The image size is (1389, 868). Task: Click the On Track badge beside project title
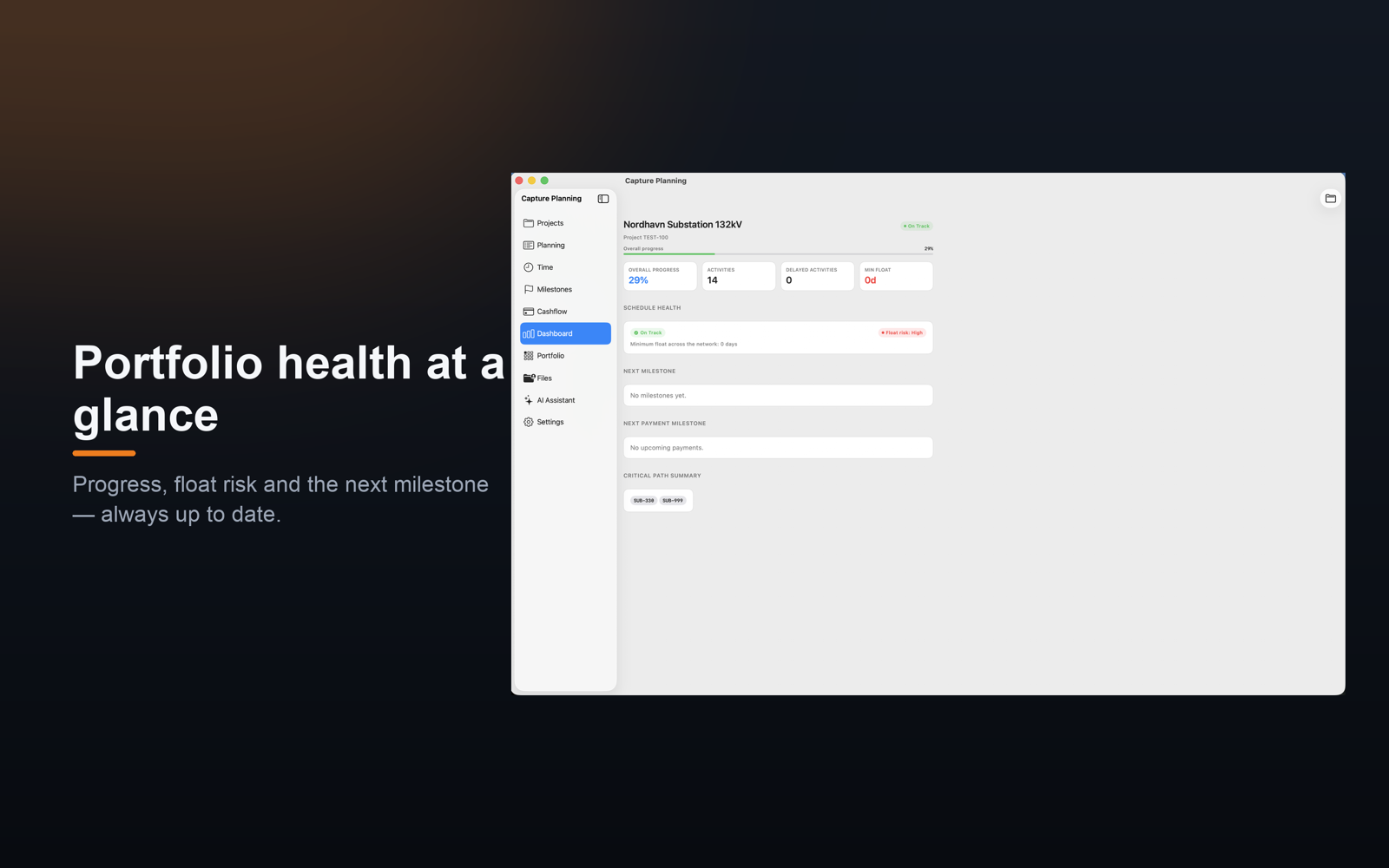[917, 226]
